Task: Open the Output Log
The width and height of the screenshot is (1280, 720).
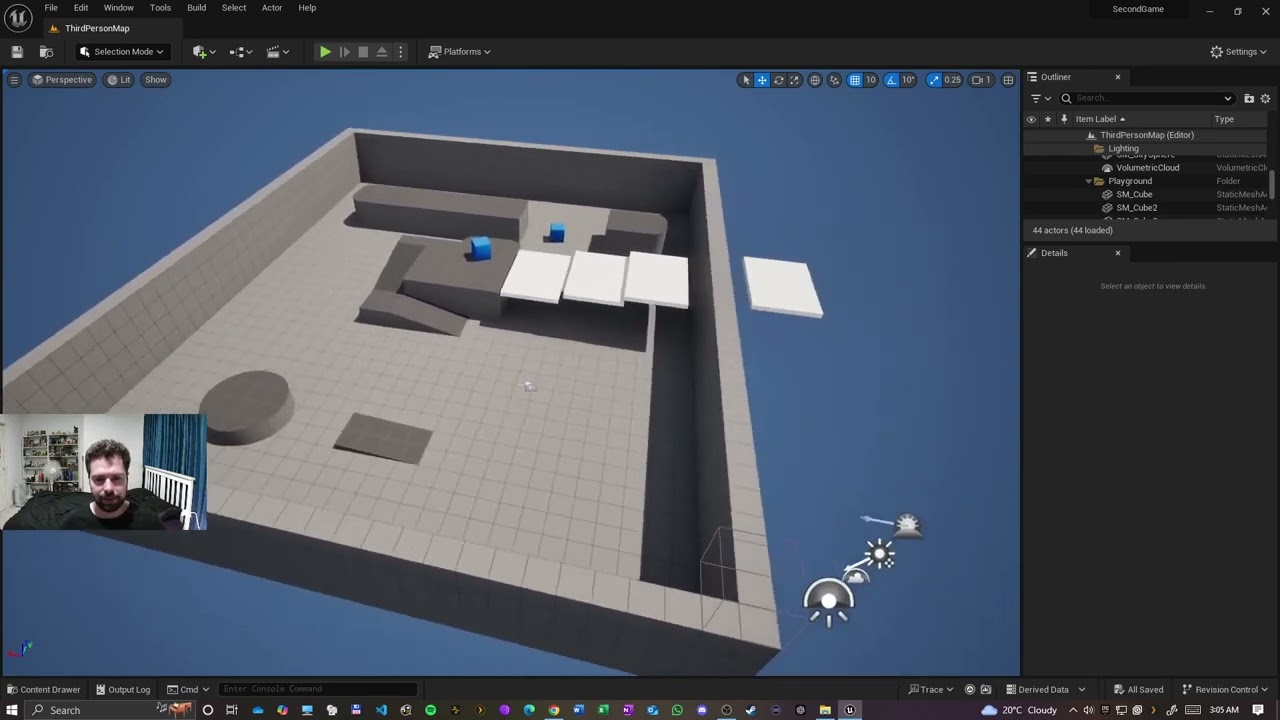Action: click(123, 689)
